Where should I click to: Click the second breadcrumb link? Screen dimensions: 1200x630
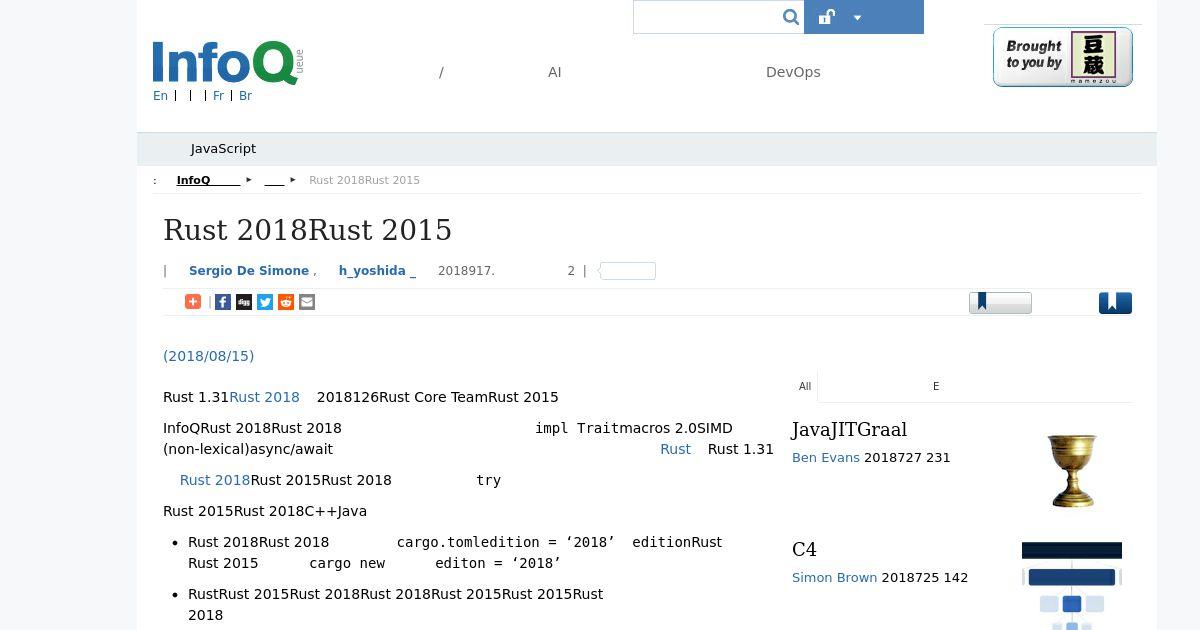(x=274, y=180)
